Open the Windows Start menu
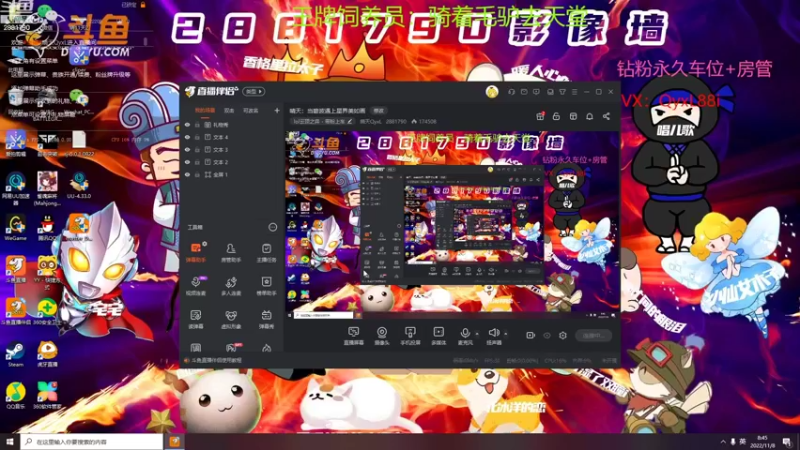Screen dimensions: 800x450 point(9,442)
